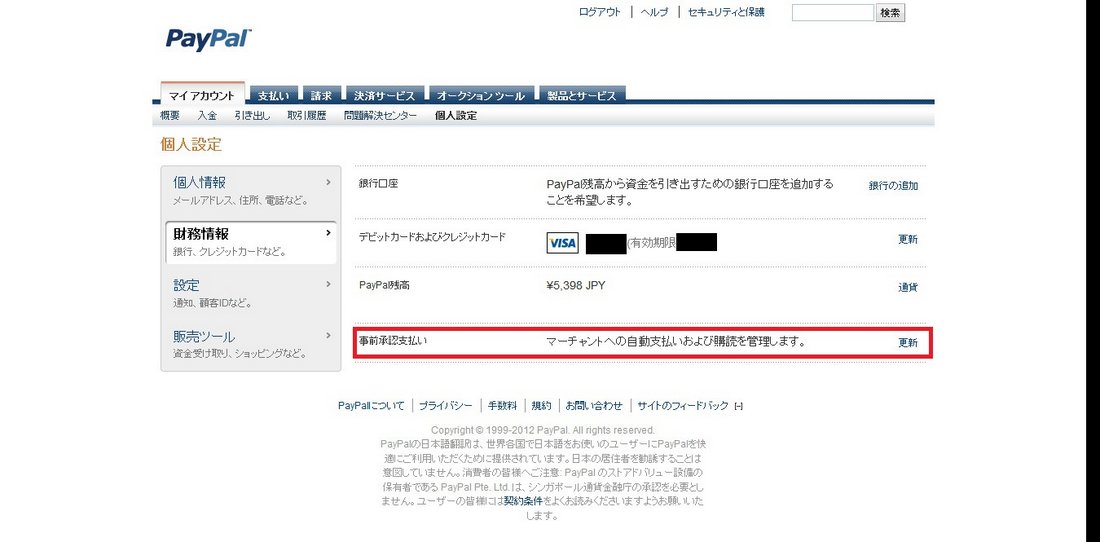This screenshot has height=542, width=1100.
Task: Click the PayPal残高 row label
Action: point(384,285)
